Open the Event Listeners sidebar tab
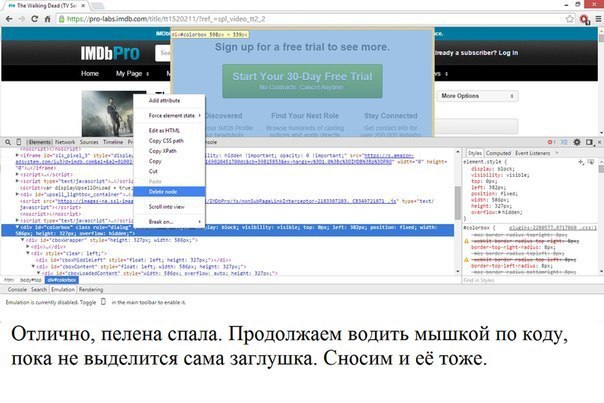Image resolution: width=604 pixels, height=403 pixels. click(x=532, y=153)
